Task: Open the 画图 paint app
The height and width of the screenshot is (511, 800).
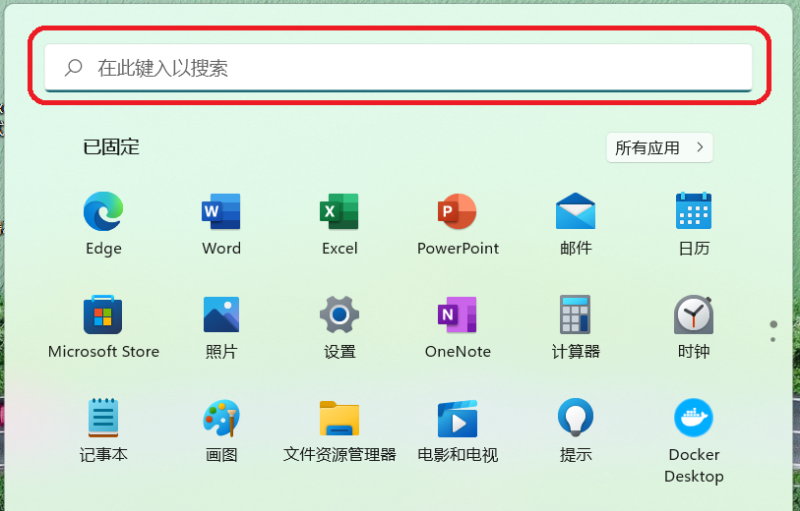Action: tap(221, 430)
